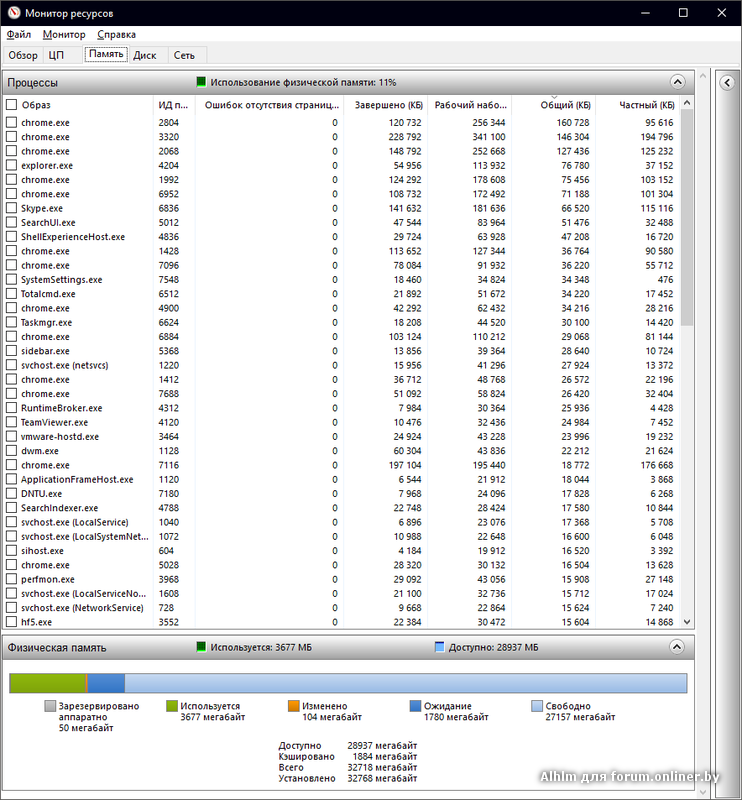This screenshot has width=742, height=800.
Task: Click the process list scroll-down arrow
Action: click(687, 622)
